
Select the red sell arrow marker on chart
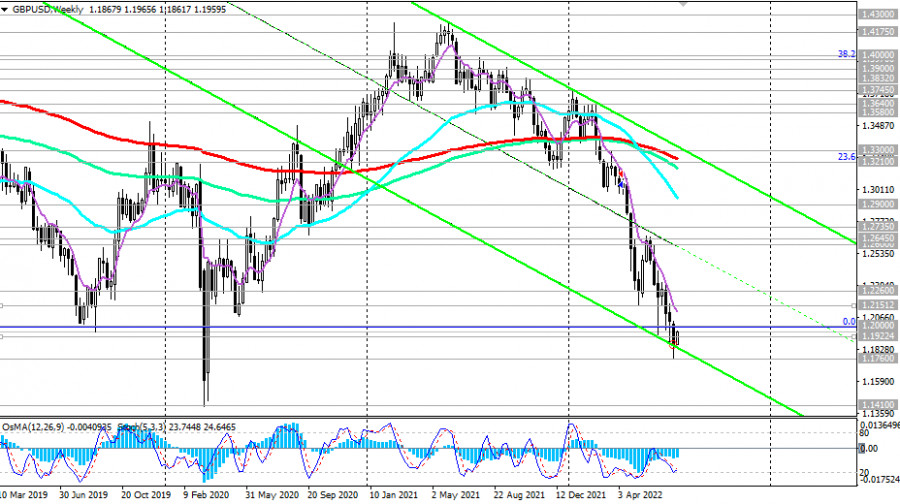(621, 174)
